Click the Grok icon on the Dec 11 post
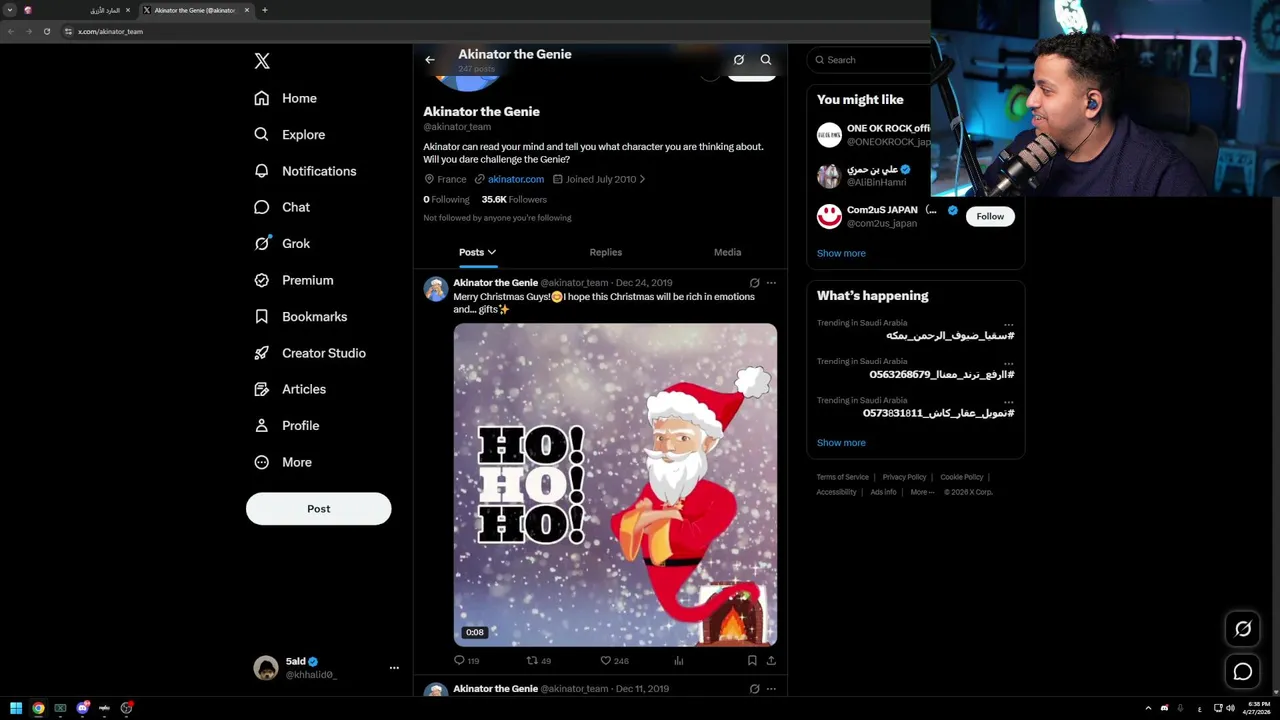This screenshot has height=720, width=1280. point(755,689)
